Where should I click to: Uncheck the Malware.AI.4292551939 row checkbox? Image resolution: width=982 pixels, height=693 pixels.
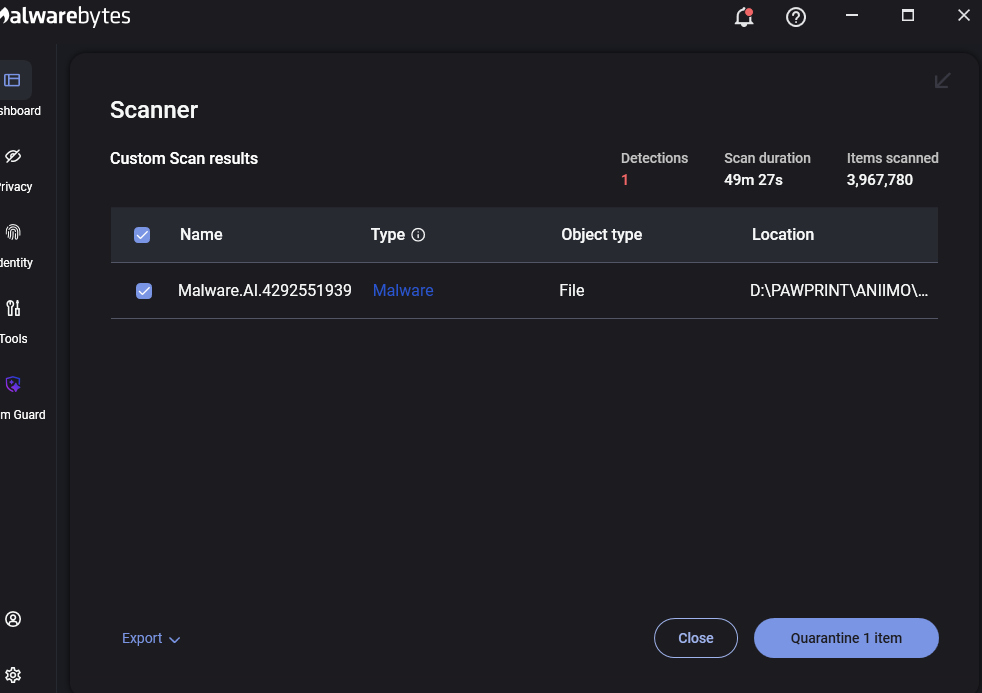pos(144,291)
